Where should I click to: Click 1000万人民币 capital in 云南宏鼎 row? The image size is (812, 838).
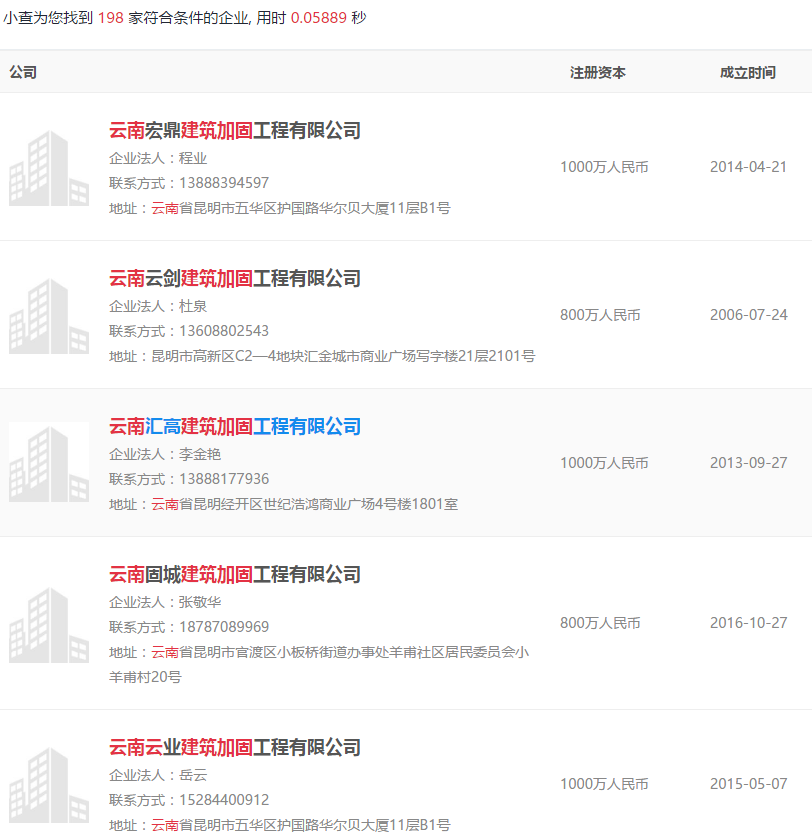(x=604, y=167)
